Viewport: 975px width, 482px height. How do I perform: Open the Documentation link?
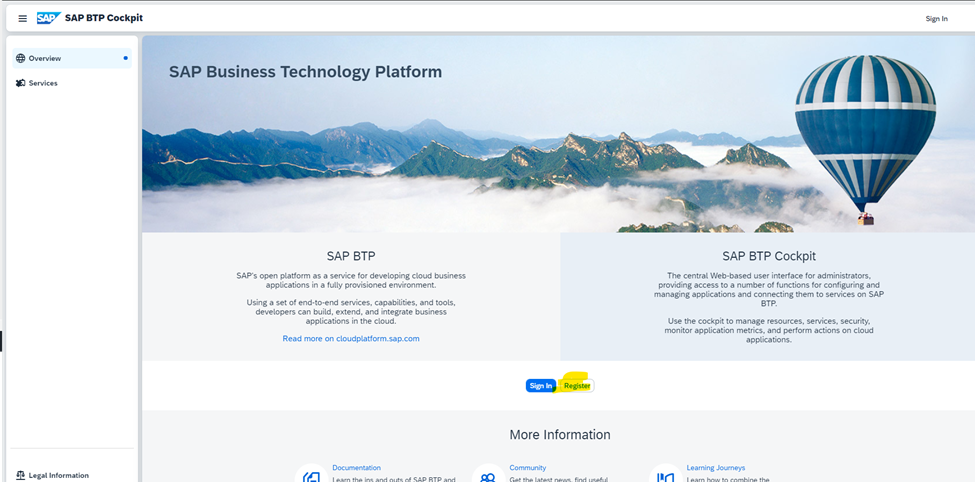click(x=356, y=468)
